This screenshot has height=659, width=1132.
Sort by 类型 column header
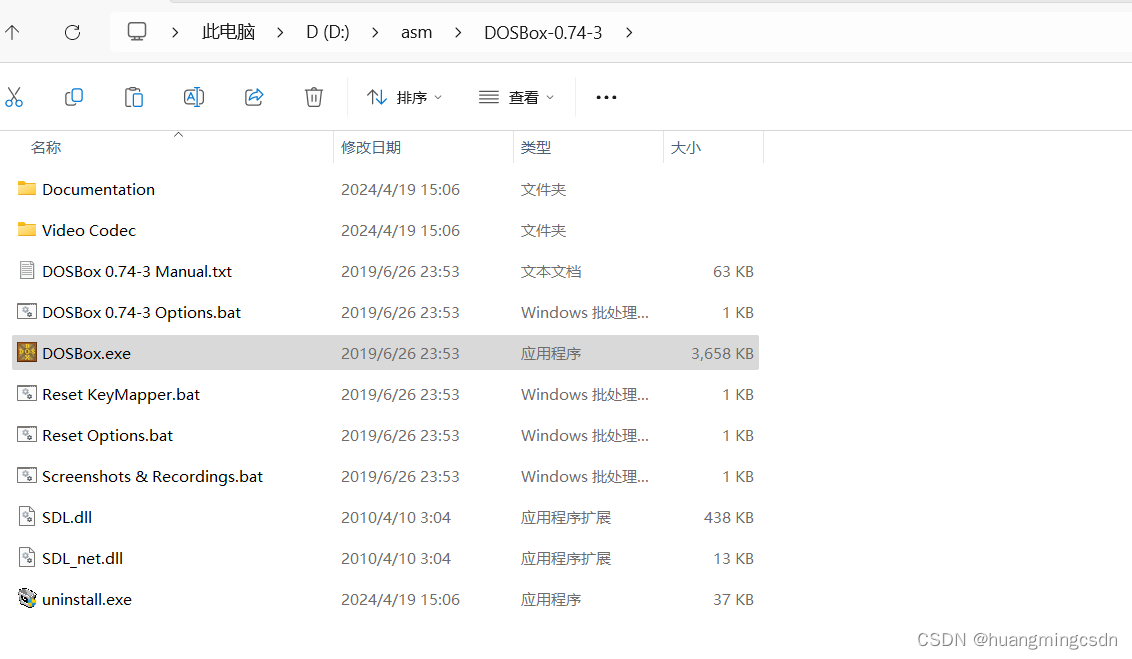coord(536,147)
